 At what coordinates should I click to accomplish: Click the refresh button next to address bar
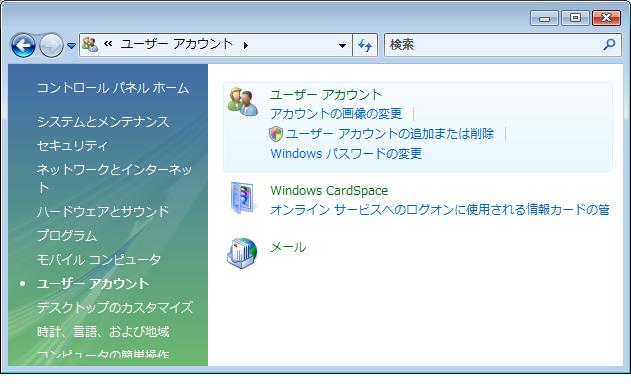click(365, 45)
